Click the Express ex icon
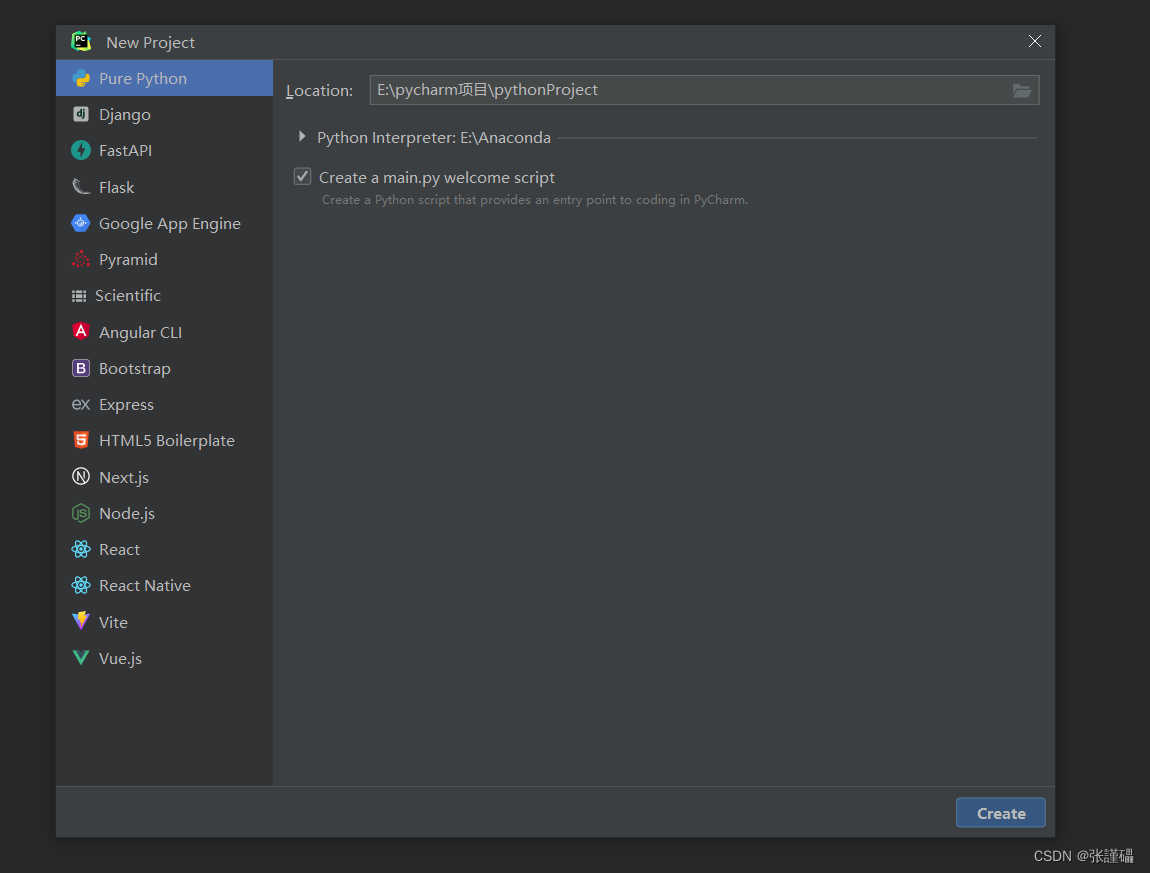The height and width of the screenshot is (873, 1150). click(x=81, y=404)
